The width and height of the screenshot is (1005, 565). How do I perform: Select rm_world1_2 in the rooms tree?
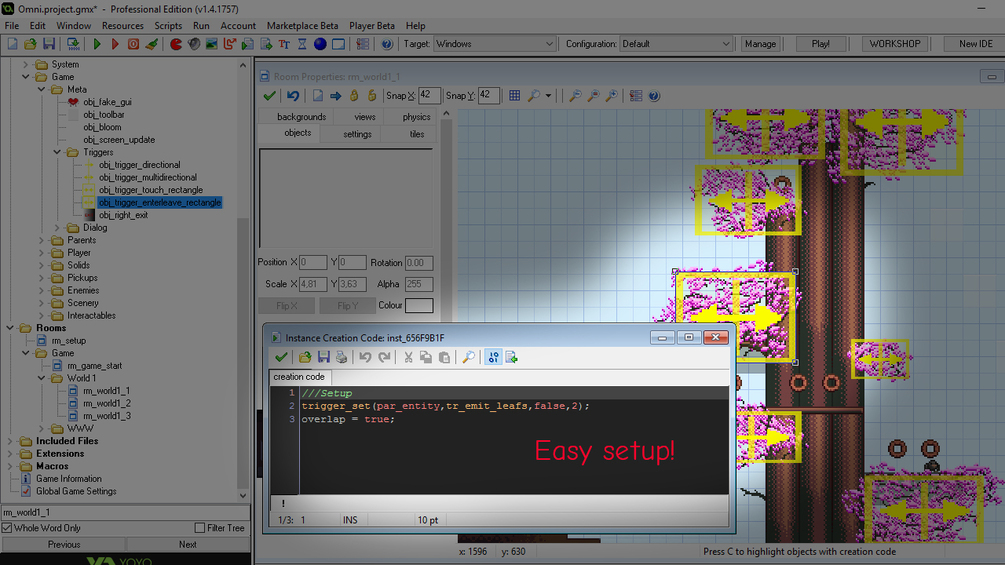pos(106,404)
